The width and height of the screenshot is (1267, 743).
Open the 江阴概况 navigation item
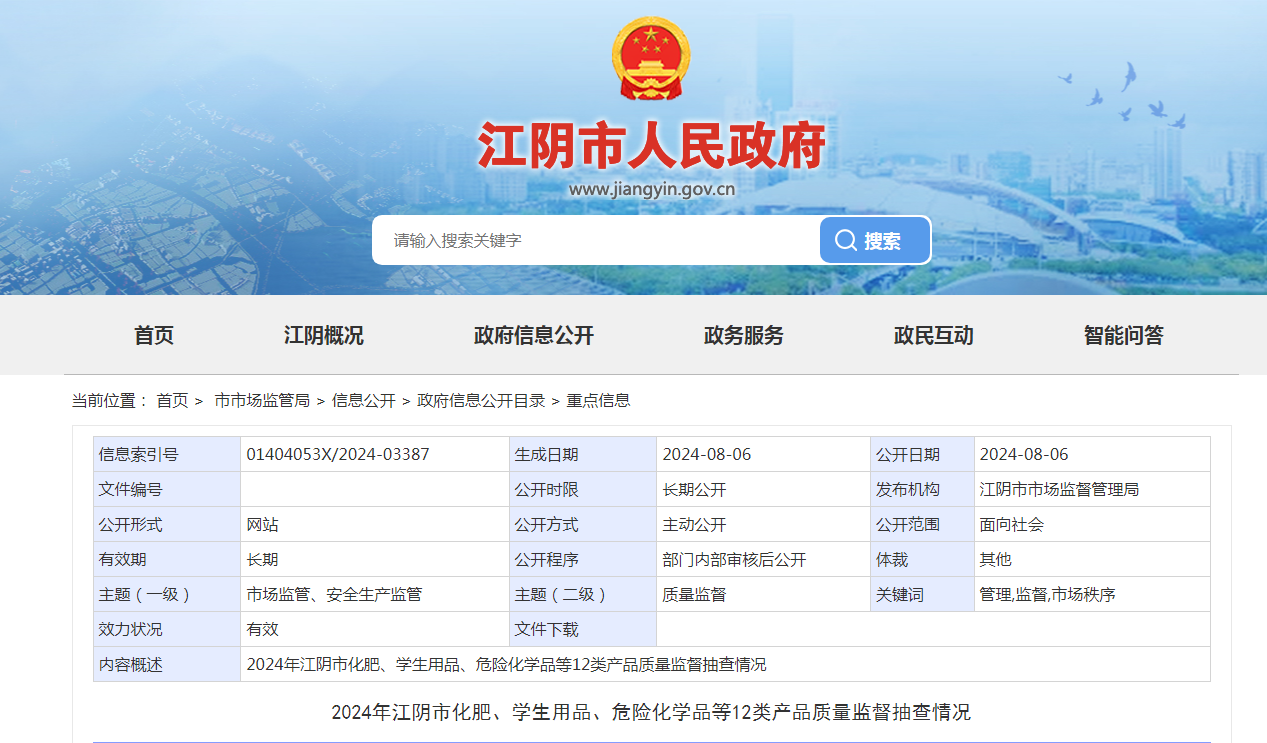(323, 336)
